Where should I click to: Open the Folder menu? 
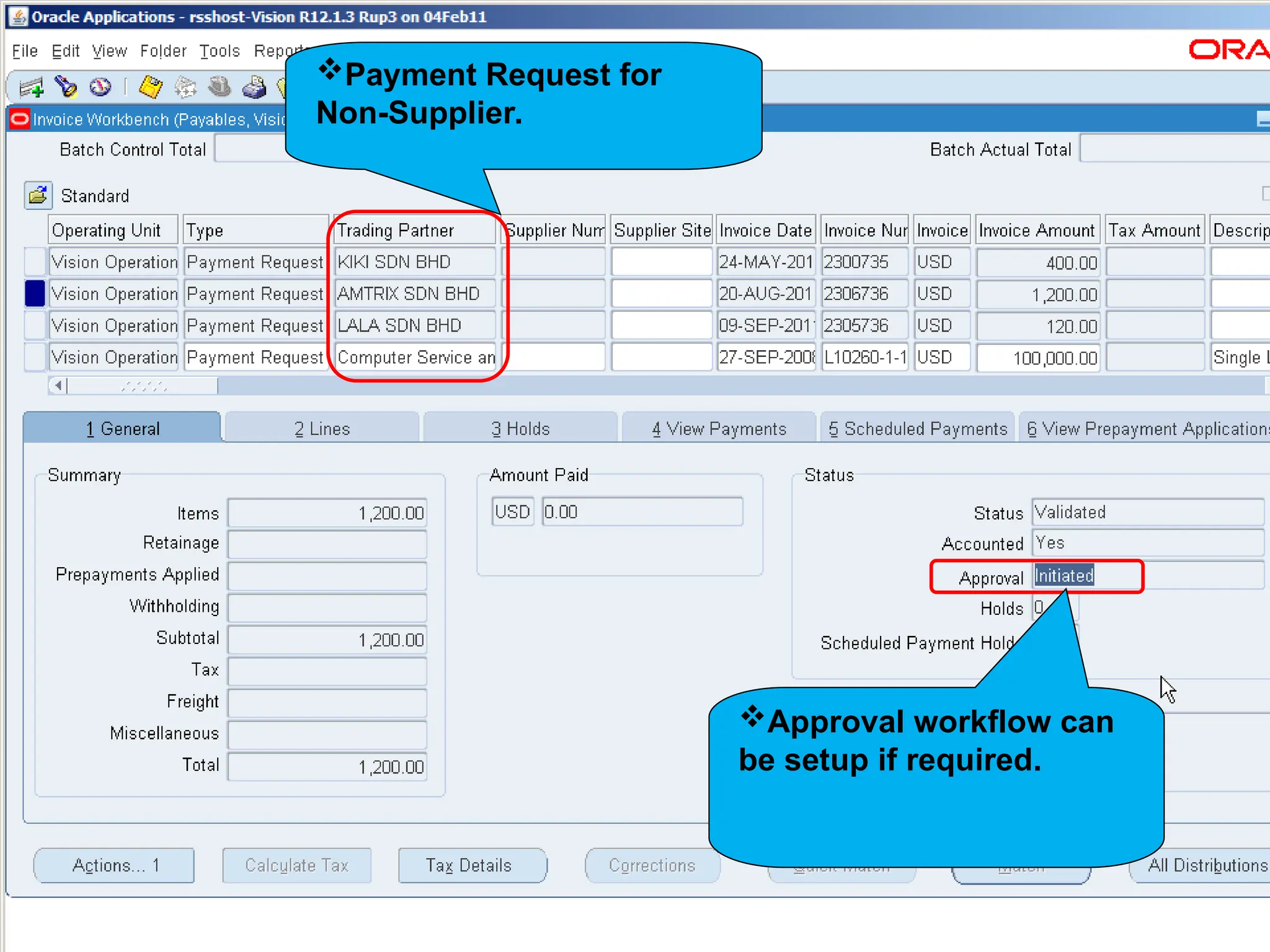coord(163,51)
